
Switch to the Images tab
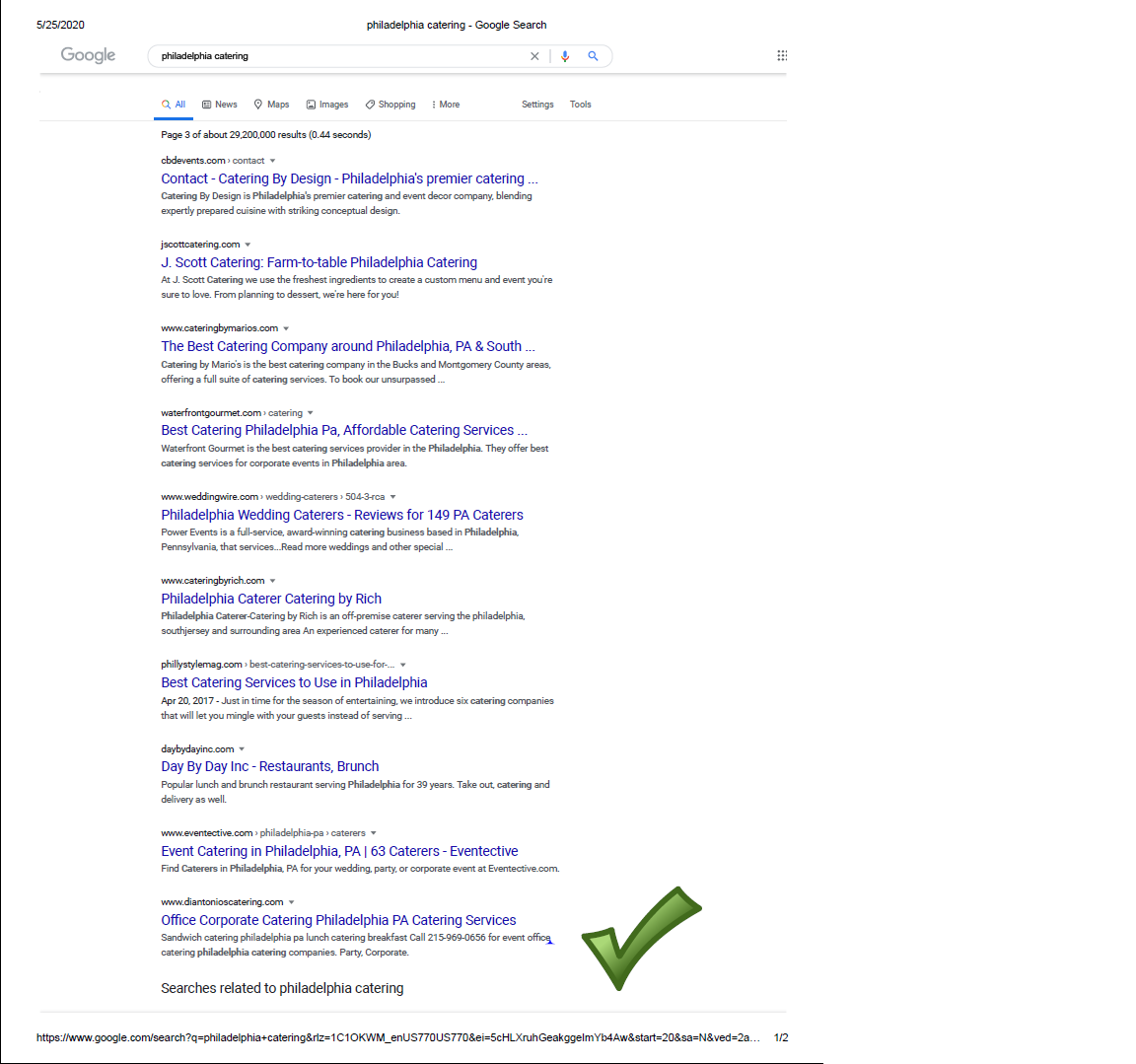point(326,105)
